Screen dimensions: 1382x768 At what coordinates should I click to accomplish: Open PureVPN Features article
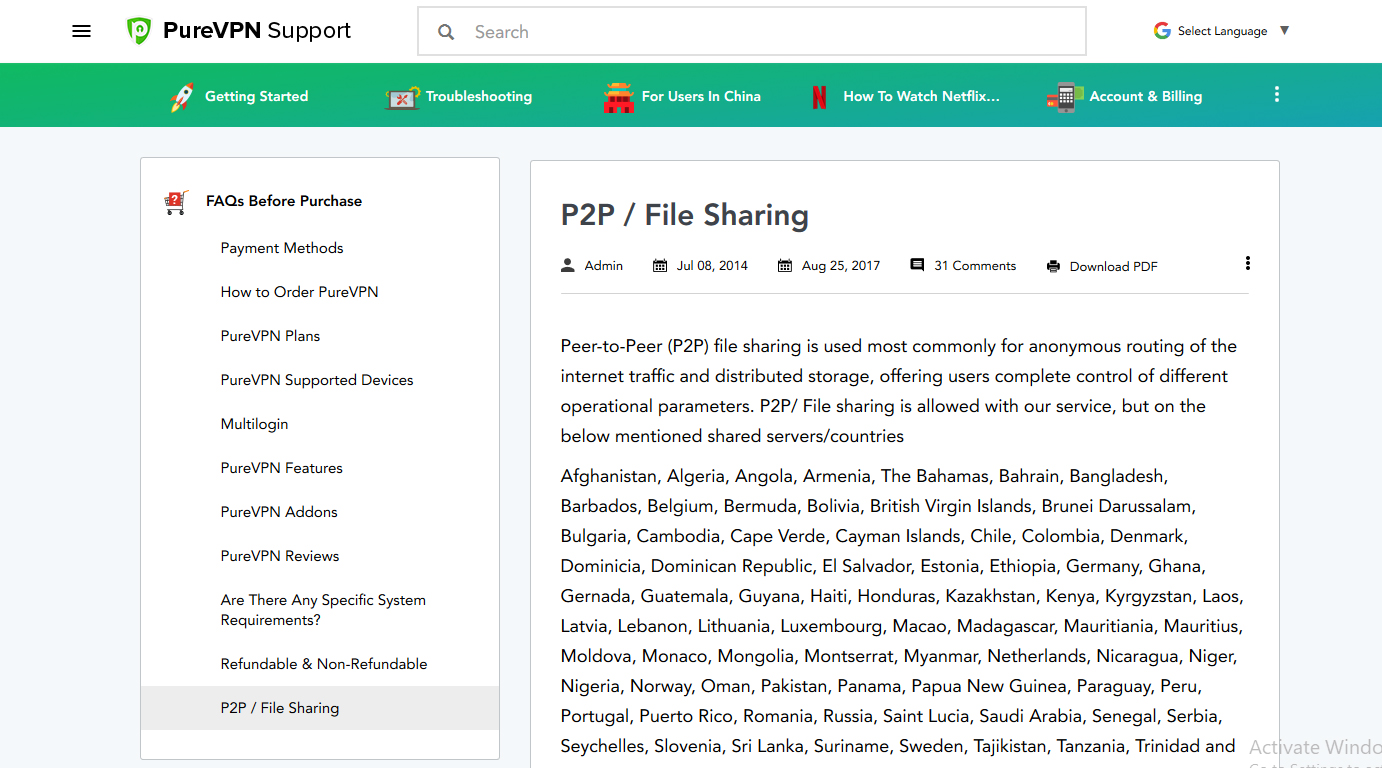click(281, 468)
